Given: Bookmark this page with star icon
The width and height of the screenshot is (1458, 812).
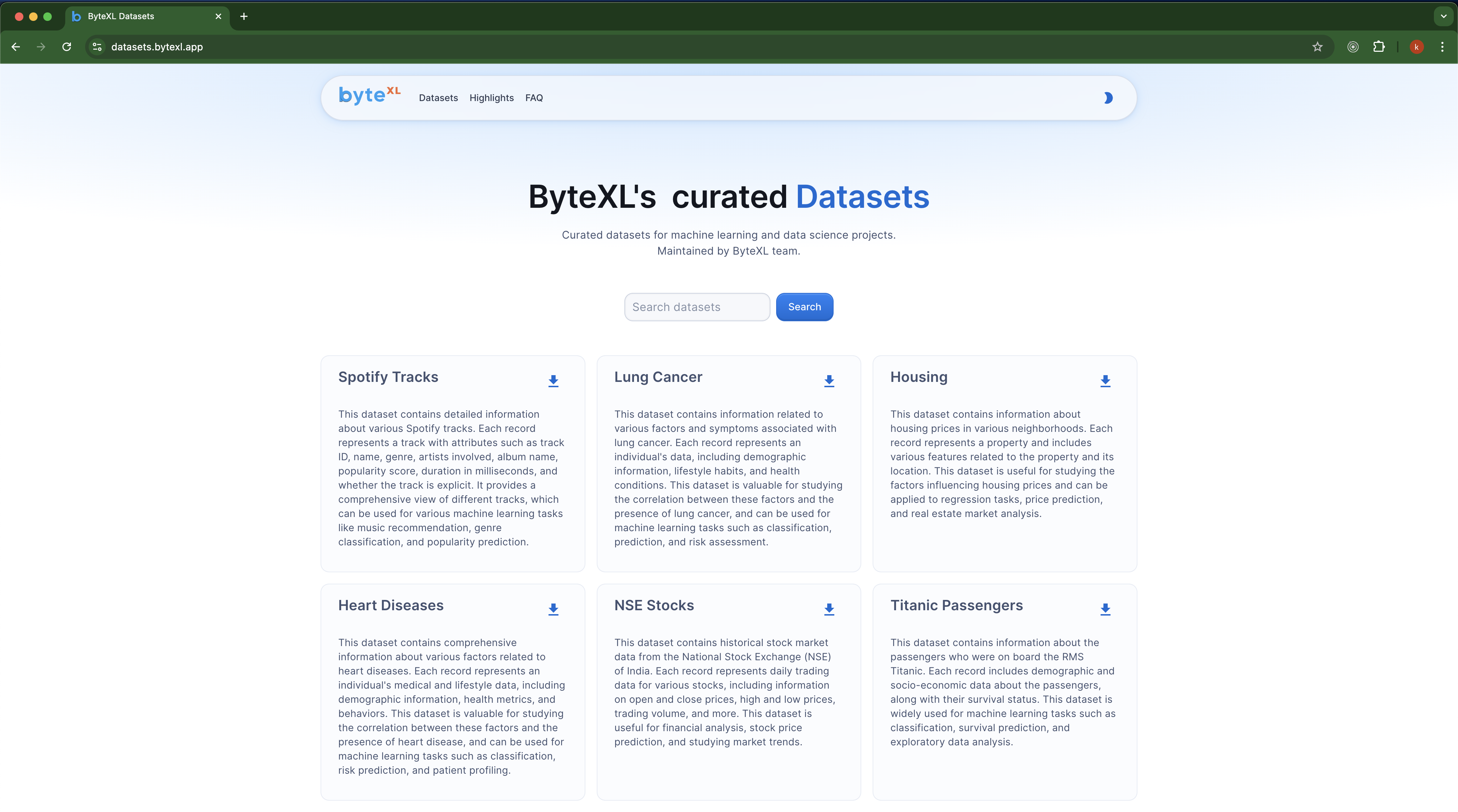Looking at the screenshot, I should click(x=1317, y=47).
